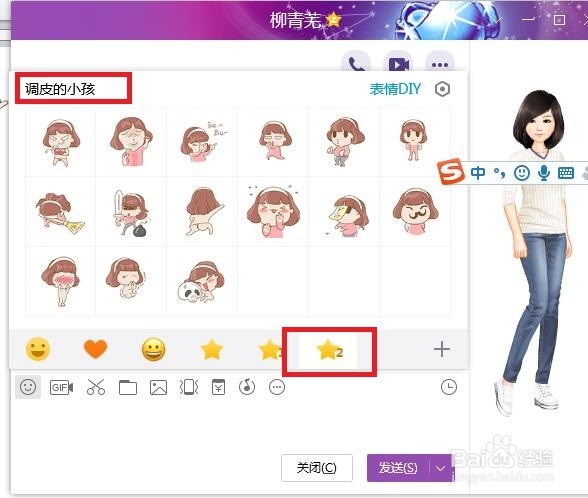Open Sogou emoticon smiley icon
The height and width of the screenshot is (498, 588).
[522, 173]
